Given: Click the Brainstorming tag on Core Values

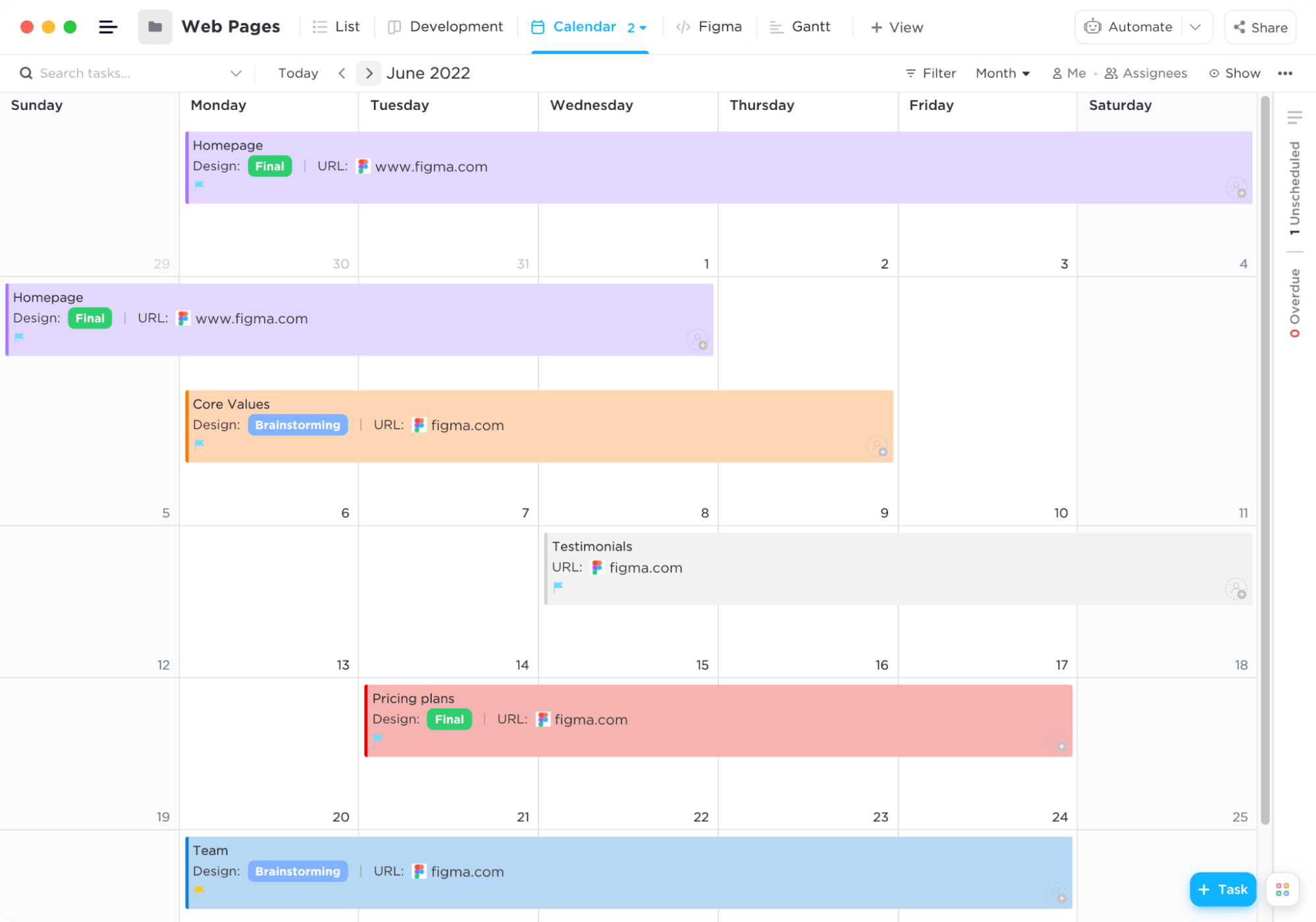Looking at the screenshot, I should click(298, 425).
